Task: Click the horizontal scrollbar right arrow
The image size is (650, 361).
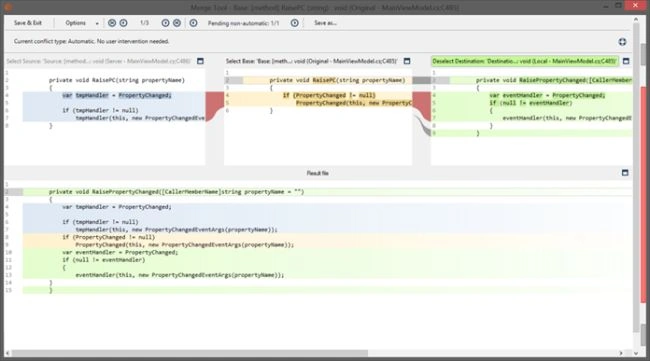Action: tap(621, 353)
